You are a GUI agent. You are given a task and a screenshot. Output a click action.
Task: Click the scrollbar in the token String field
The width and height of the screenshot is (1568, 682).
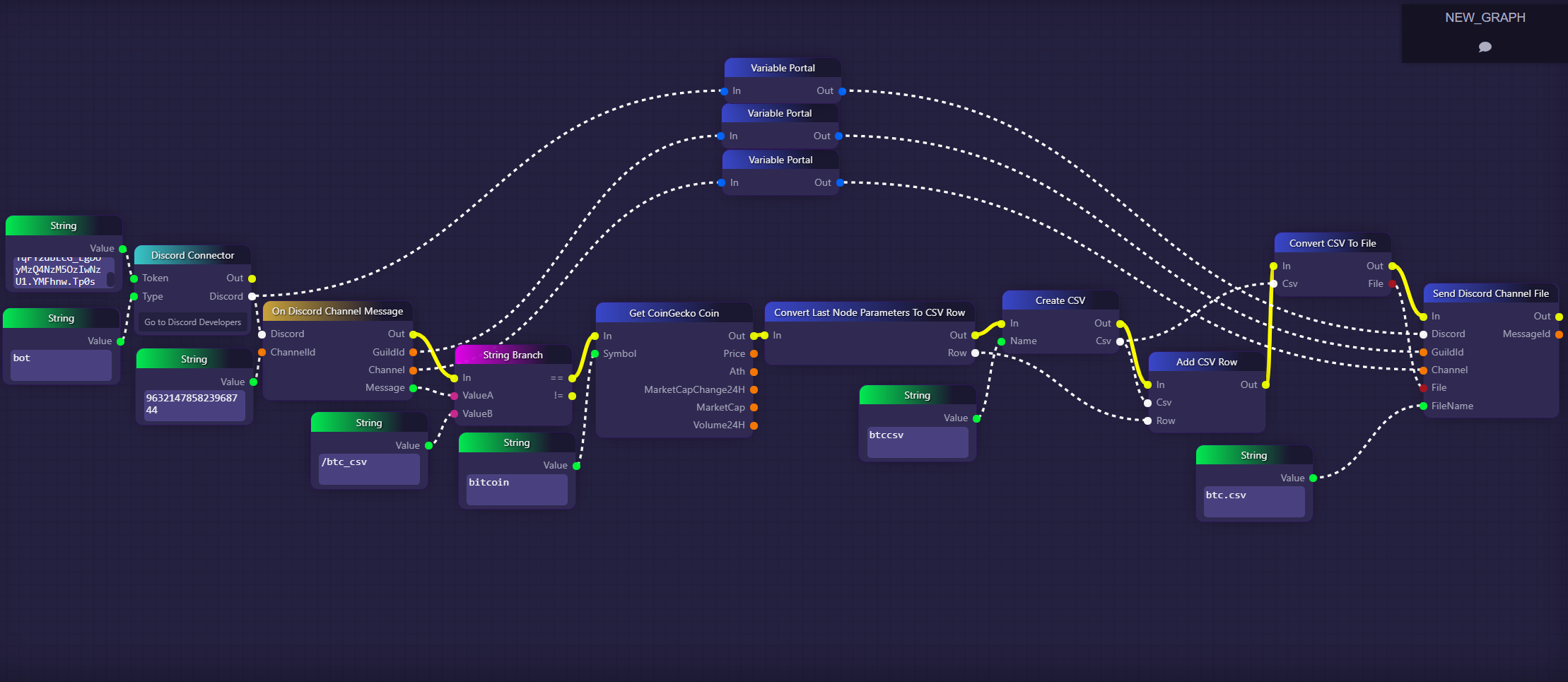point(111,278)
